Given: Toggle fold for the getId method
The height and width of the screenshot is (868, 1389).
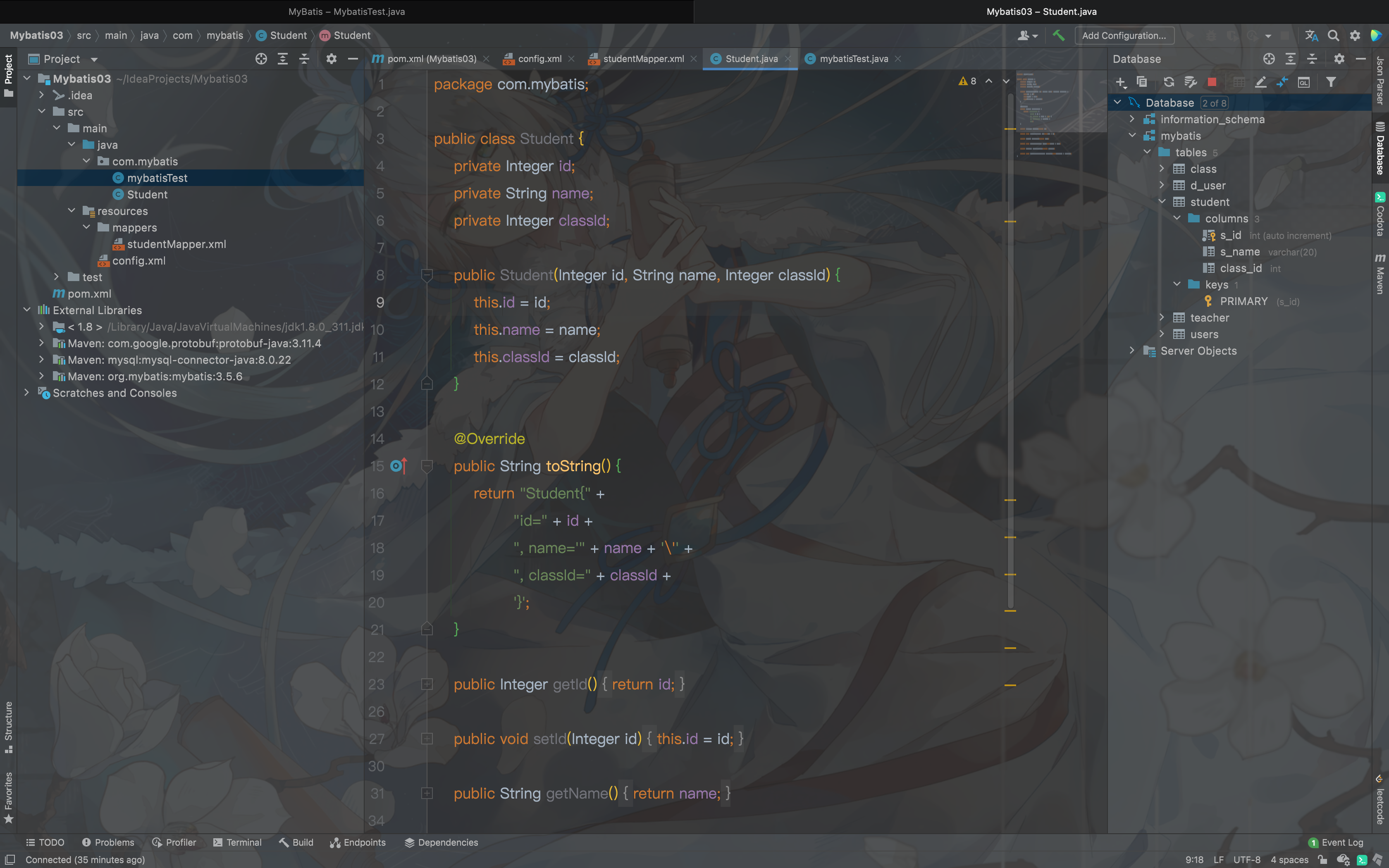Looking at the screenshot, I should pyautogui.click(x=427, y=684).
